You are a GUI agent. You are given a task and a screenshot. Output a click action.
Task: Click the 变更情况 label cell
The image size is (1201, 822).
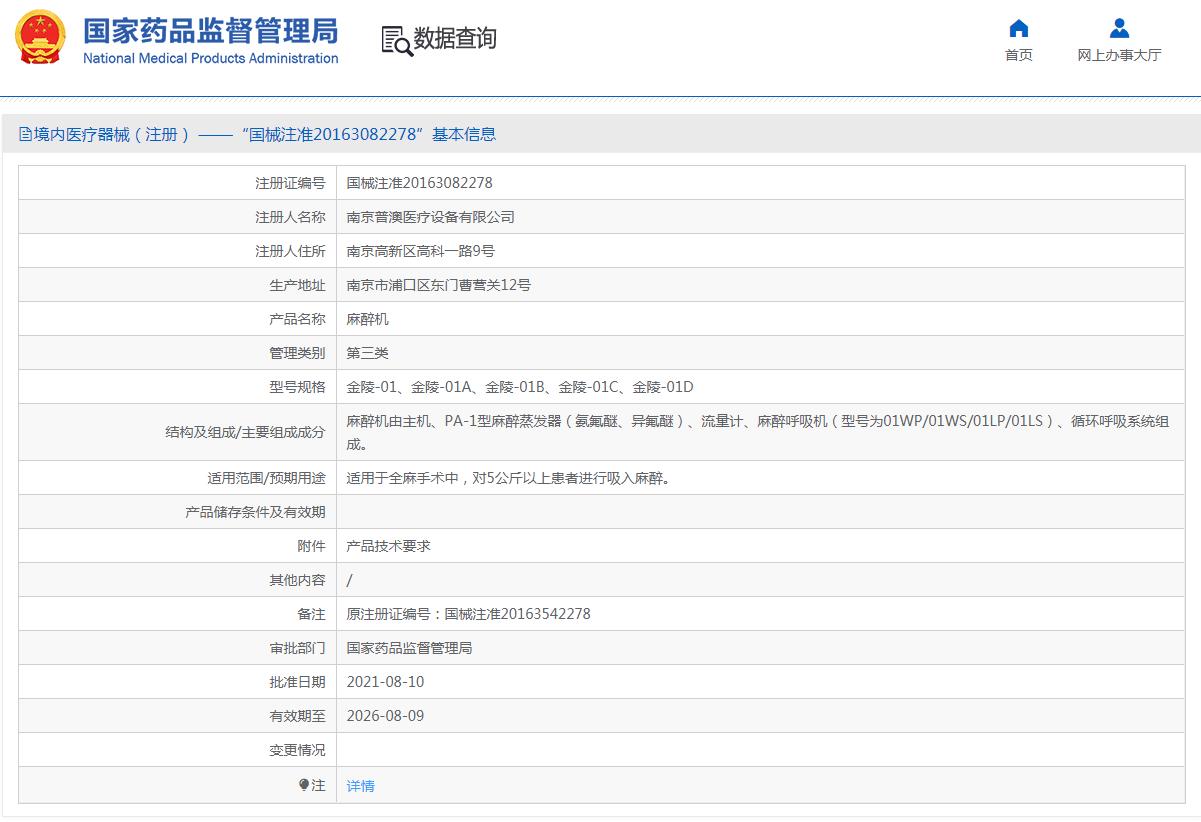178,750
